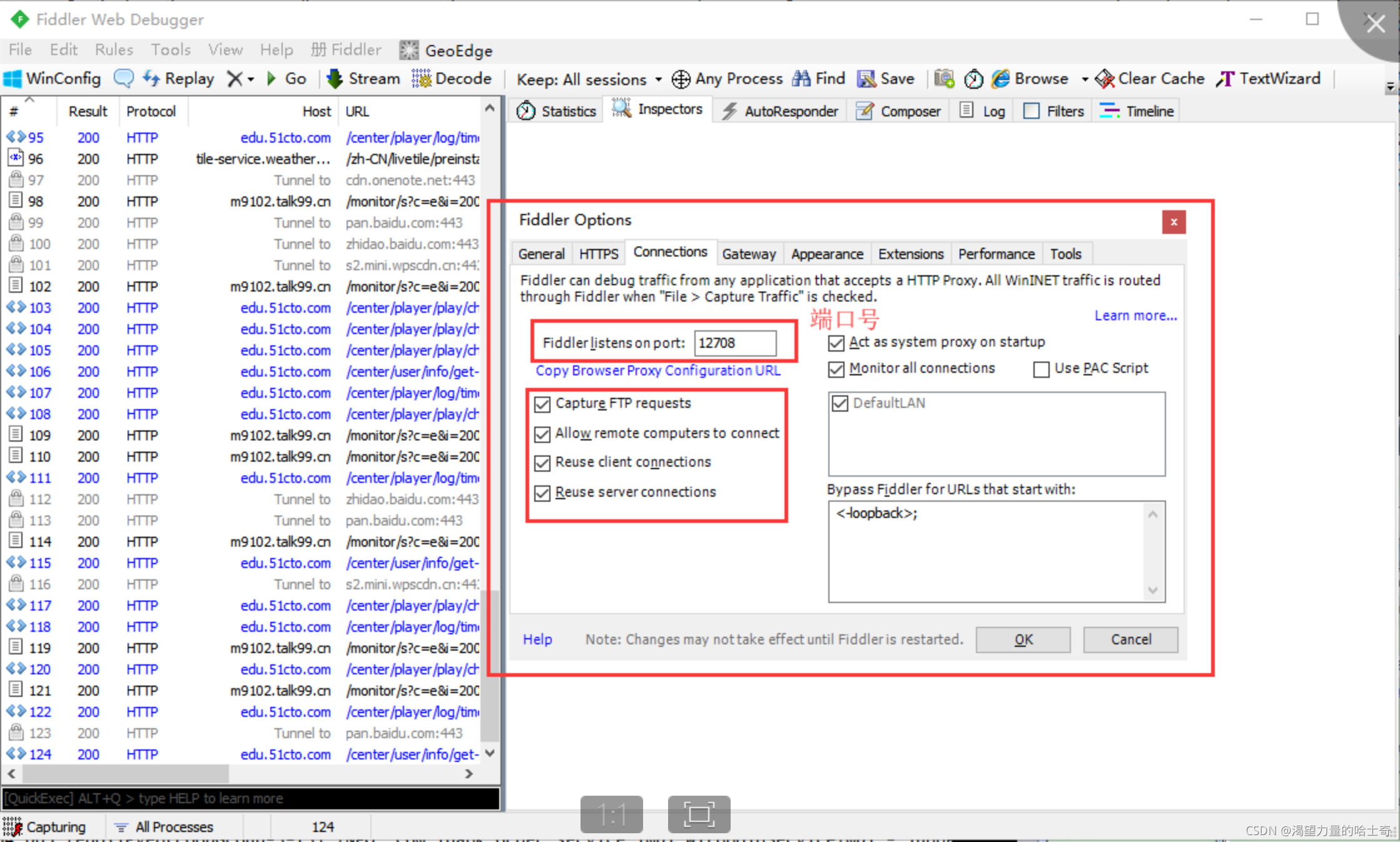This screenshot has height=842, width=1400.
Task: Click the Connections tab expander
Action: click(670, 253)
